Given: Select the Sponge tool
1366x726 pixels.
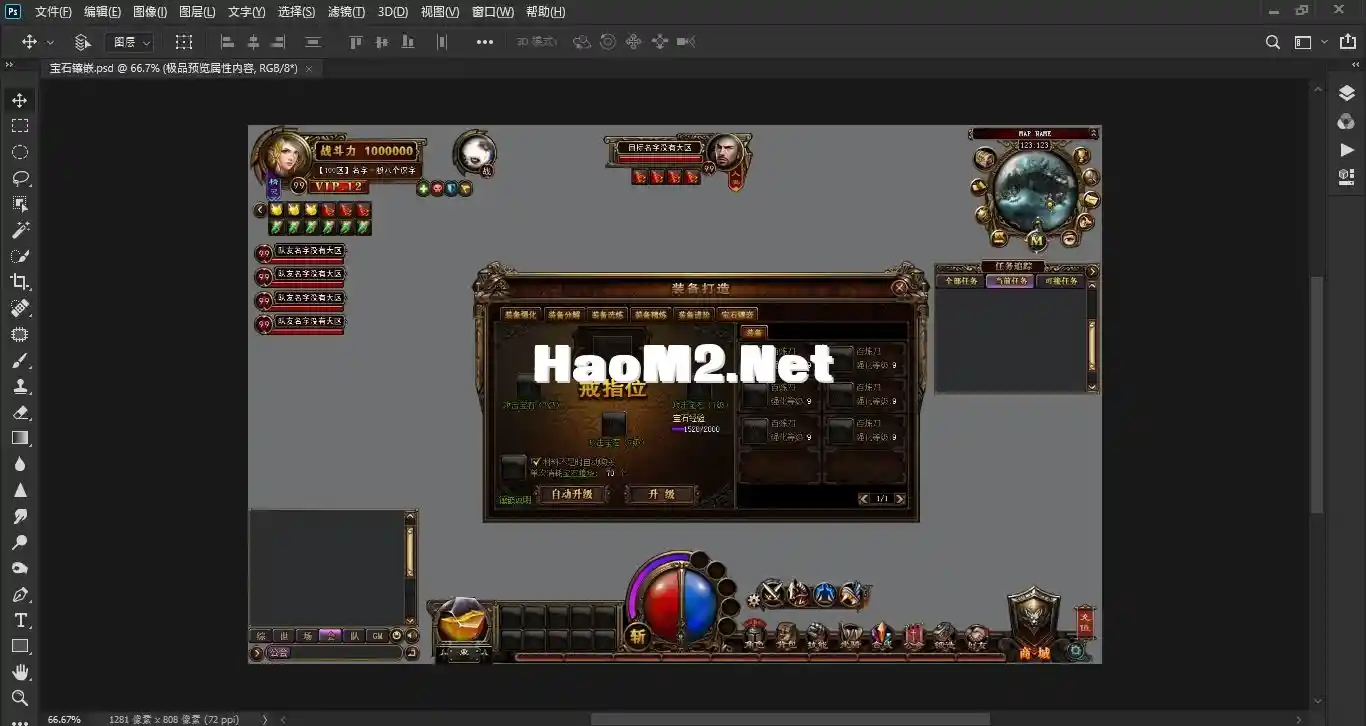Looking at the screenshot, I should point(20,568).
